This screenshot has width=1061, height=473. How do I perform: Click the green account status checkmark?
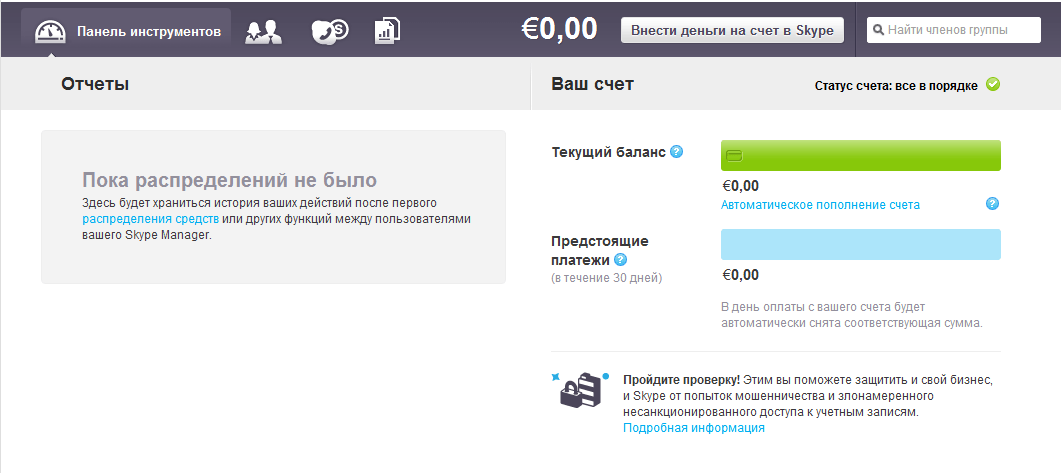[993, 85]
